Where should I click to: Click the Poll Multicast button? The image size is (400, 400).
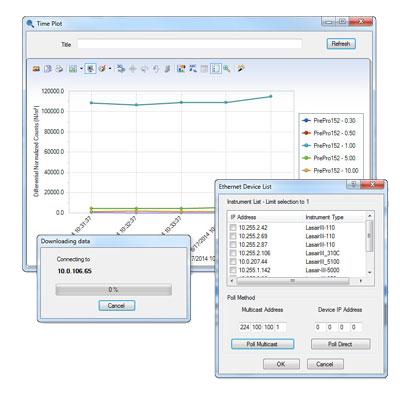point(263,344)
